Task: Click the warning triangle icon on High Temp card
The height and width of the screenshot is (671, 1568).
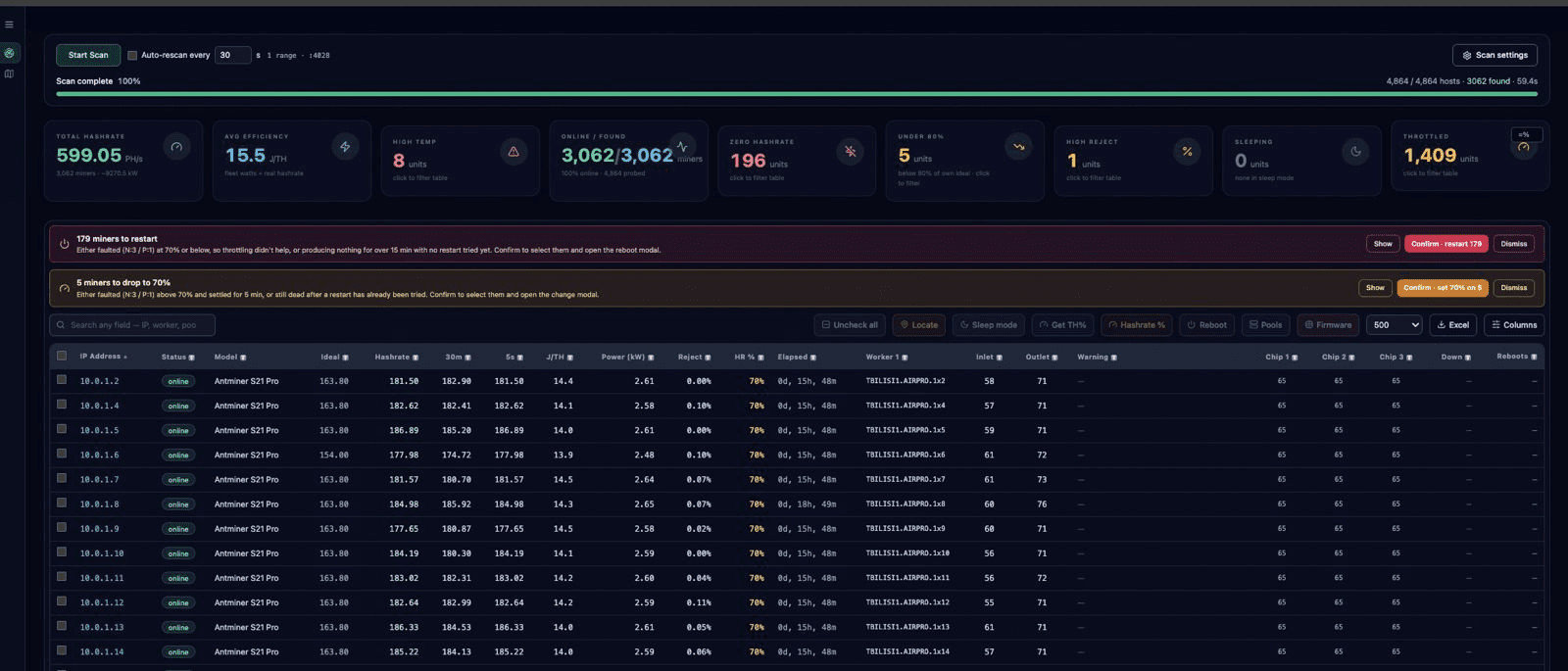Action: click(514, 151)
